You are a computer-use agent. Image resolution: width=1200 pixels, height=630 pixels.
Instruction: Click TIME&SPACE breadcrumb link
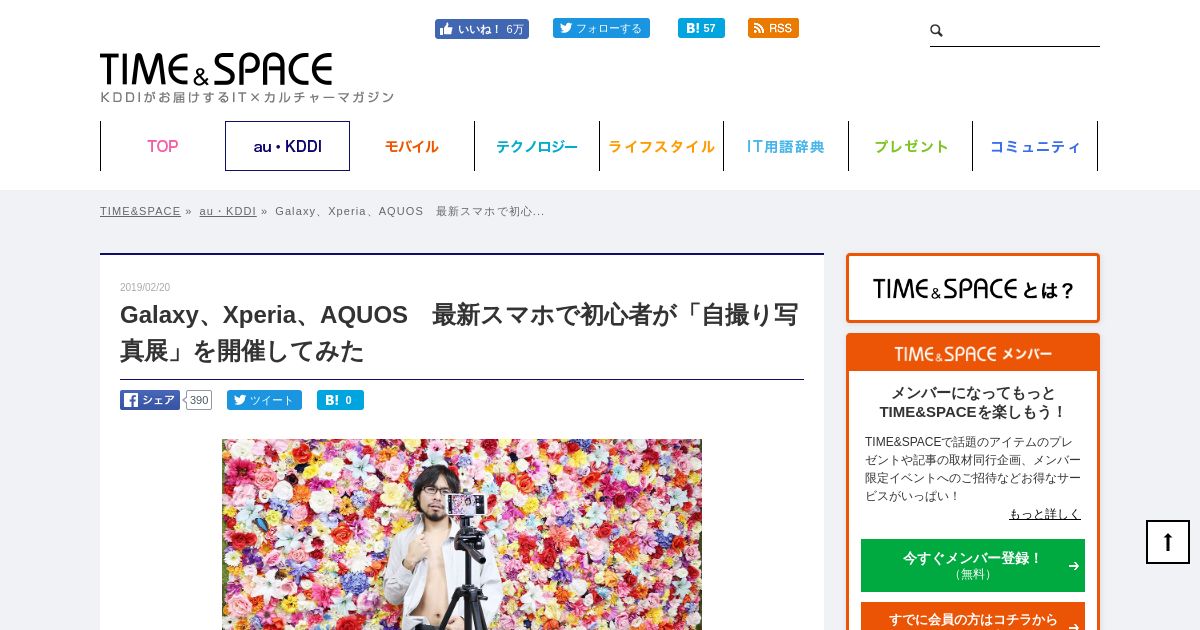pos(140,211)
